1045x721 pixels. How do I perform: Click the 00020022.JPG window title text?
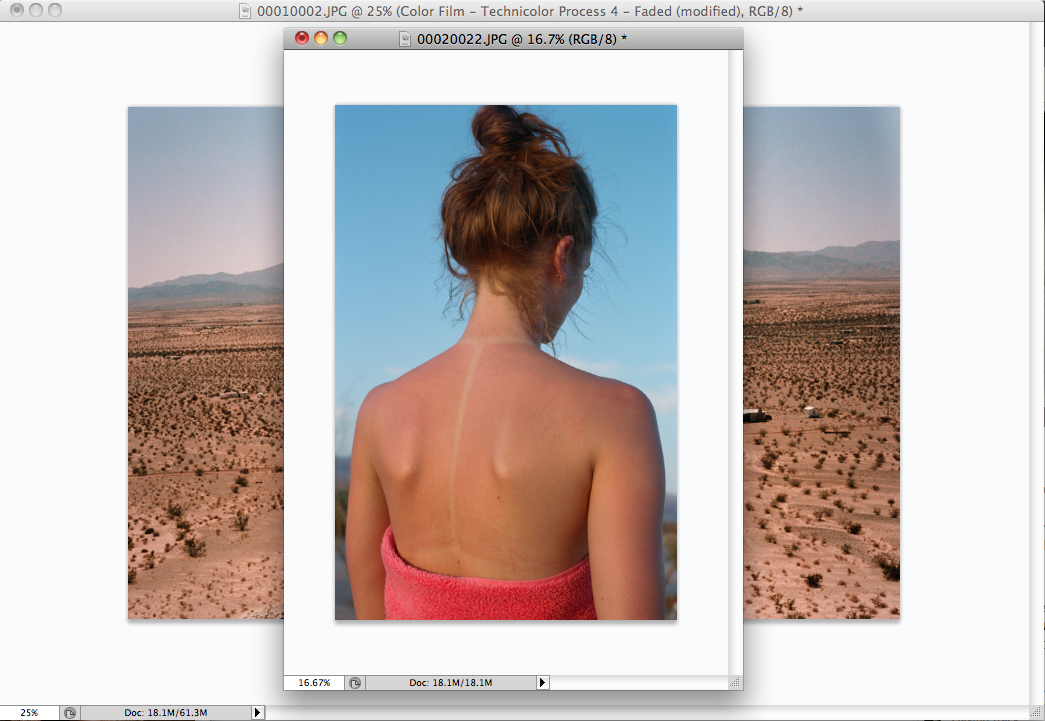click(x=522, y=39)
